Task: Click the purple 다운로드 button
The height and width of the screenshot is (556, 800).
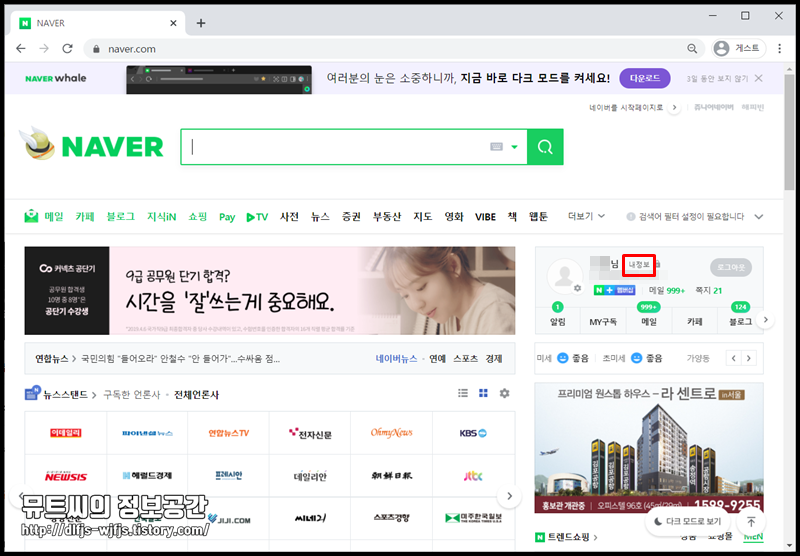Action: tap(645, 78)
